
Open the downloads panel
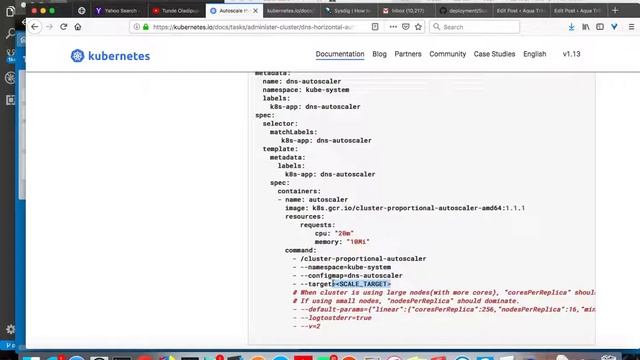point(571,27)
